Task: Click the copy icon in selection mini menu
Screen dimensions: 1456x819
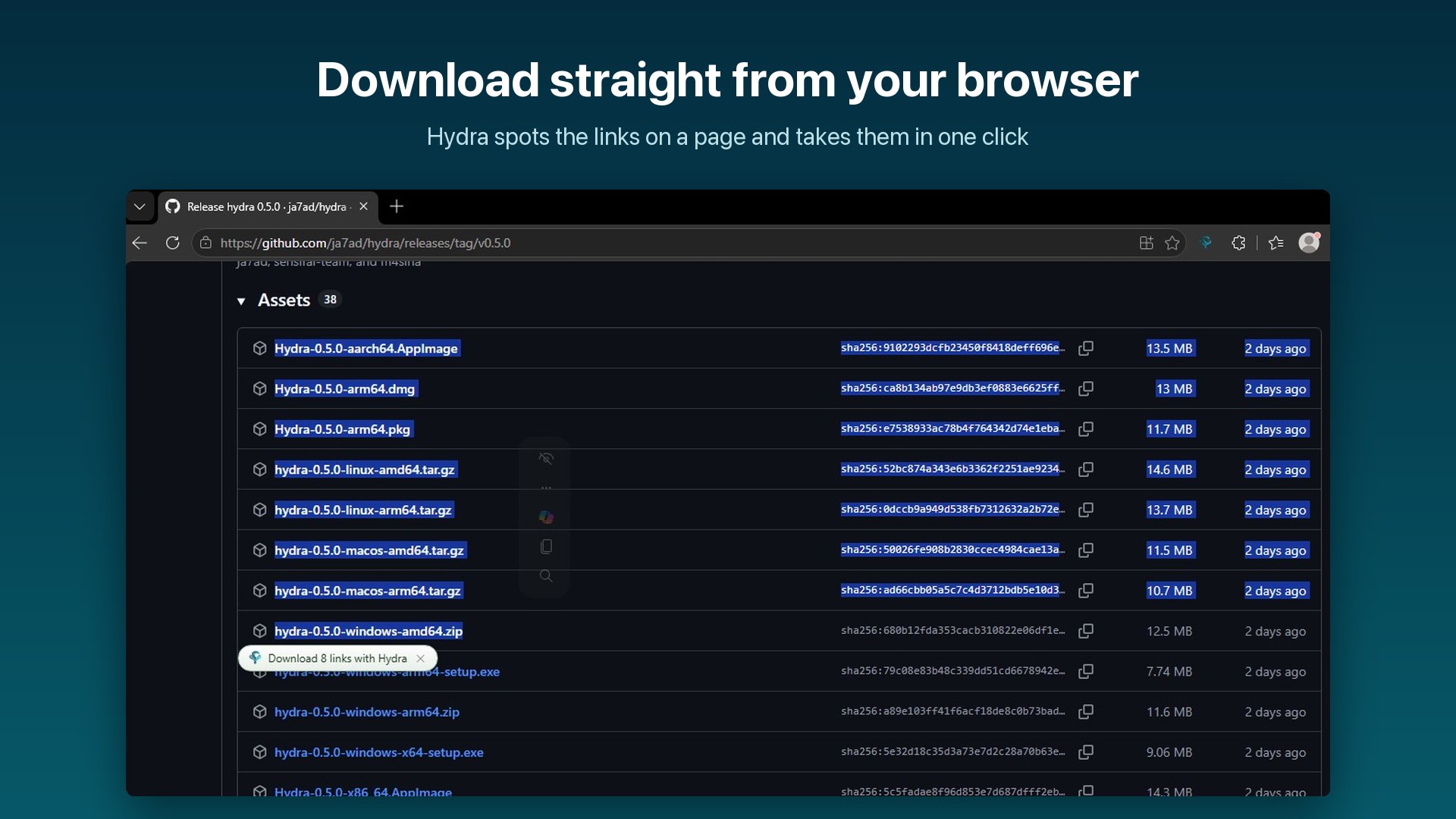Action: (546, 547)
